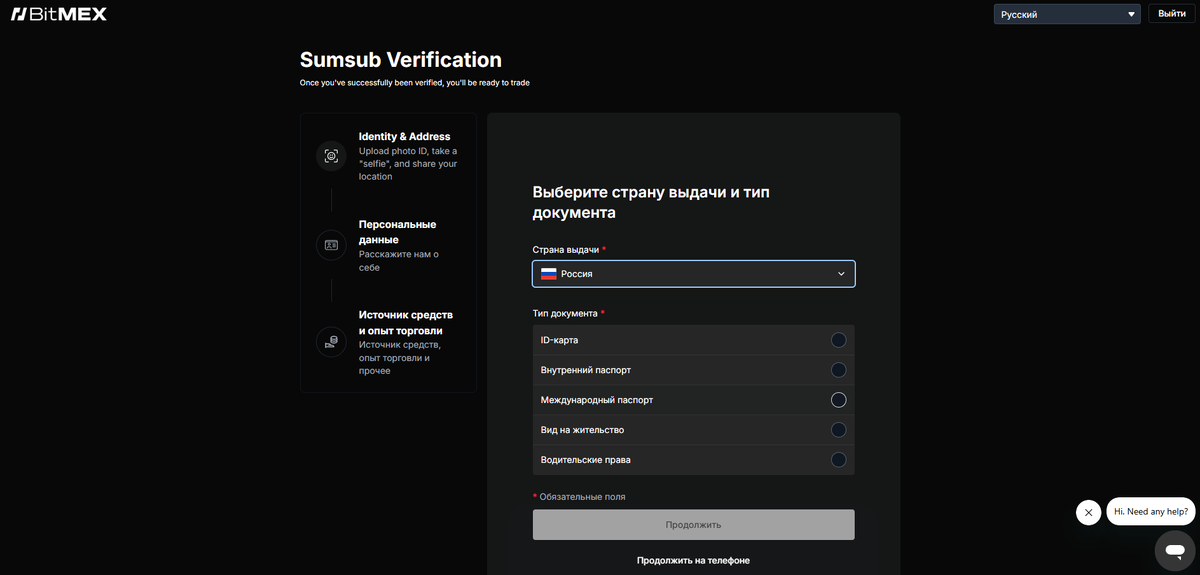Open the Персональные данные step

(x=388, y=245)
